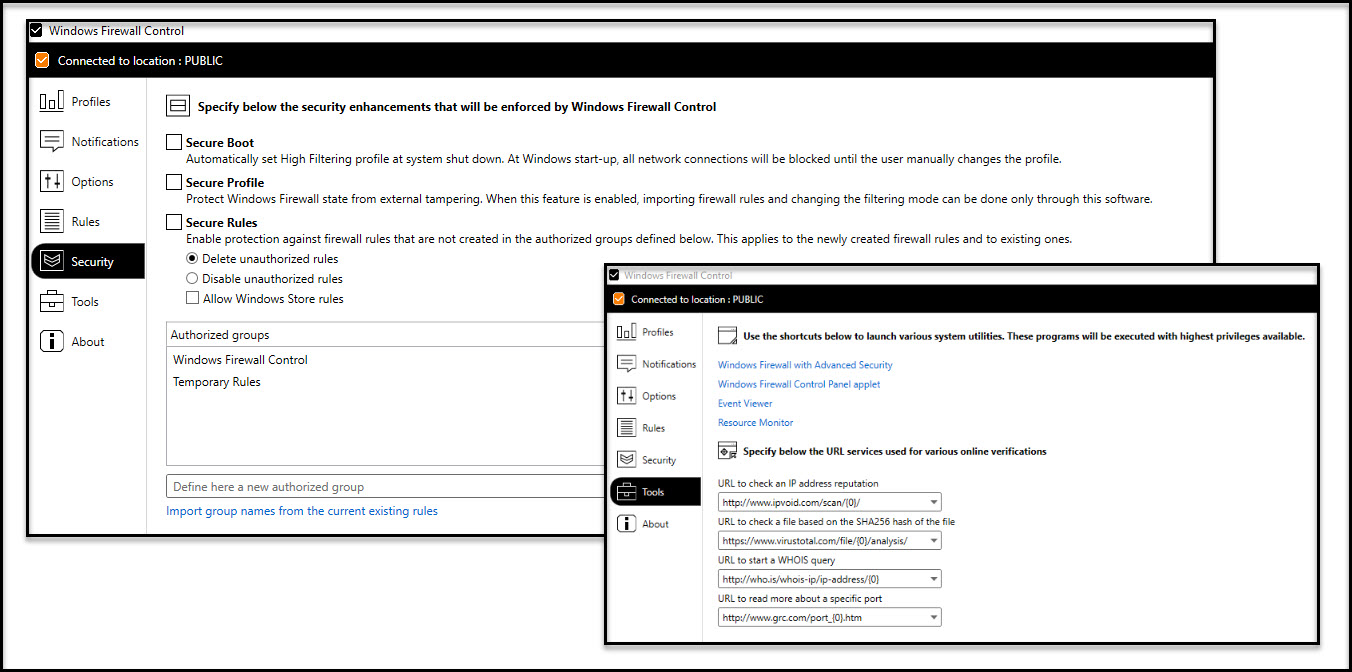Check the Allow Windows Store rules box
Image resolution: width=1352 pixels, height=672 pixels.
(x=192, y=299)
